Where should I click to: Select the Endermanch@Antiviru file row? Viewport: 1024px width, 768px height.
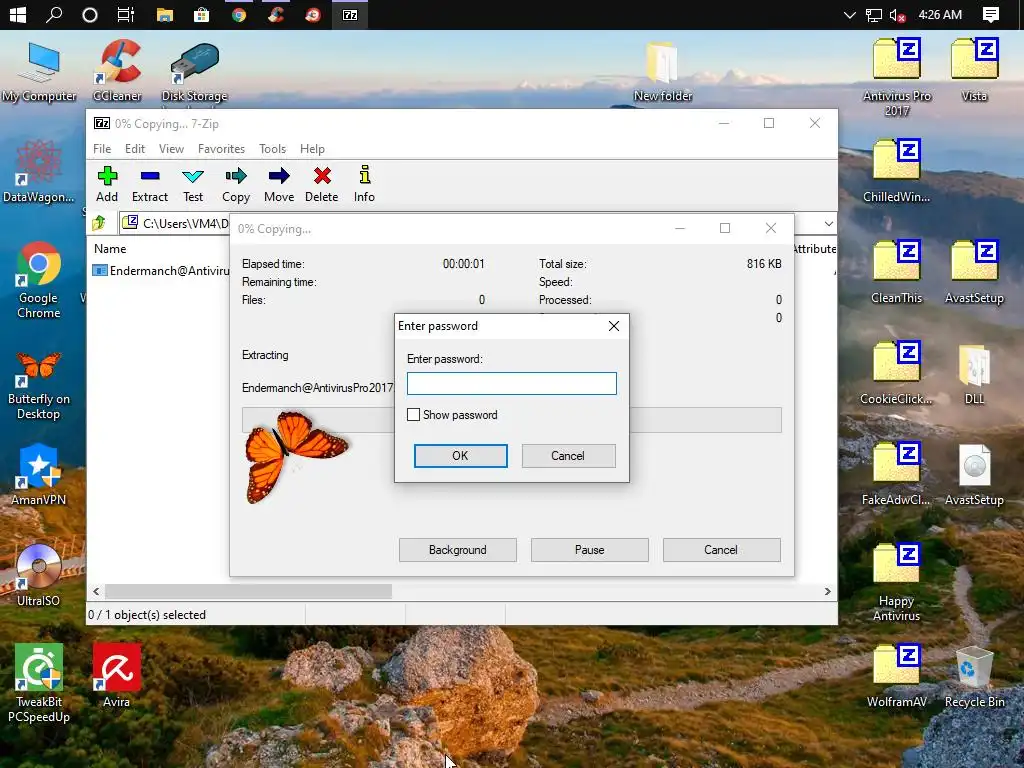point(161,270)
